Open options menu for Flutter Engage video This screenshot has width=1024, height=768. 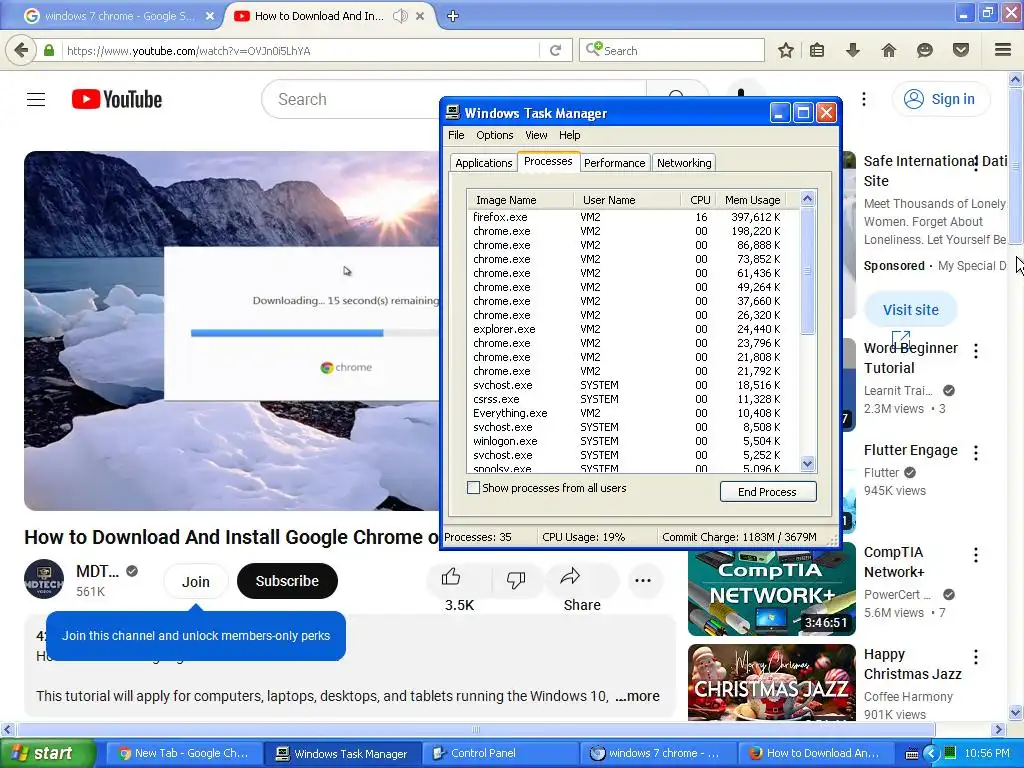click(x=976, y=453)
